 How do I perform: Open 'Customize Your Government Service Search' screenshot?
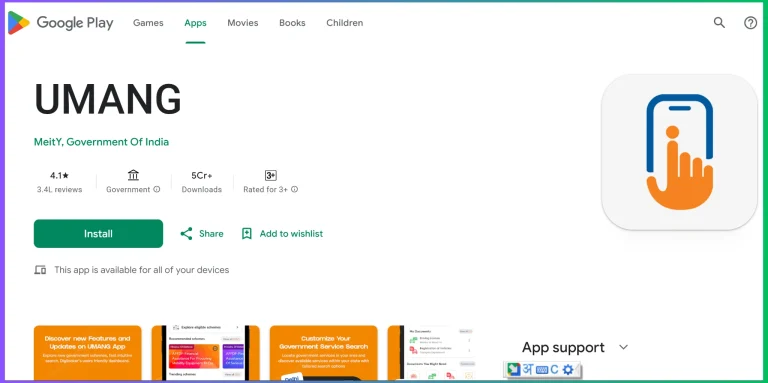coord(324,353)
